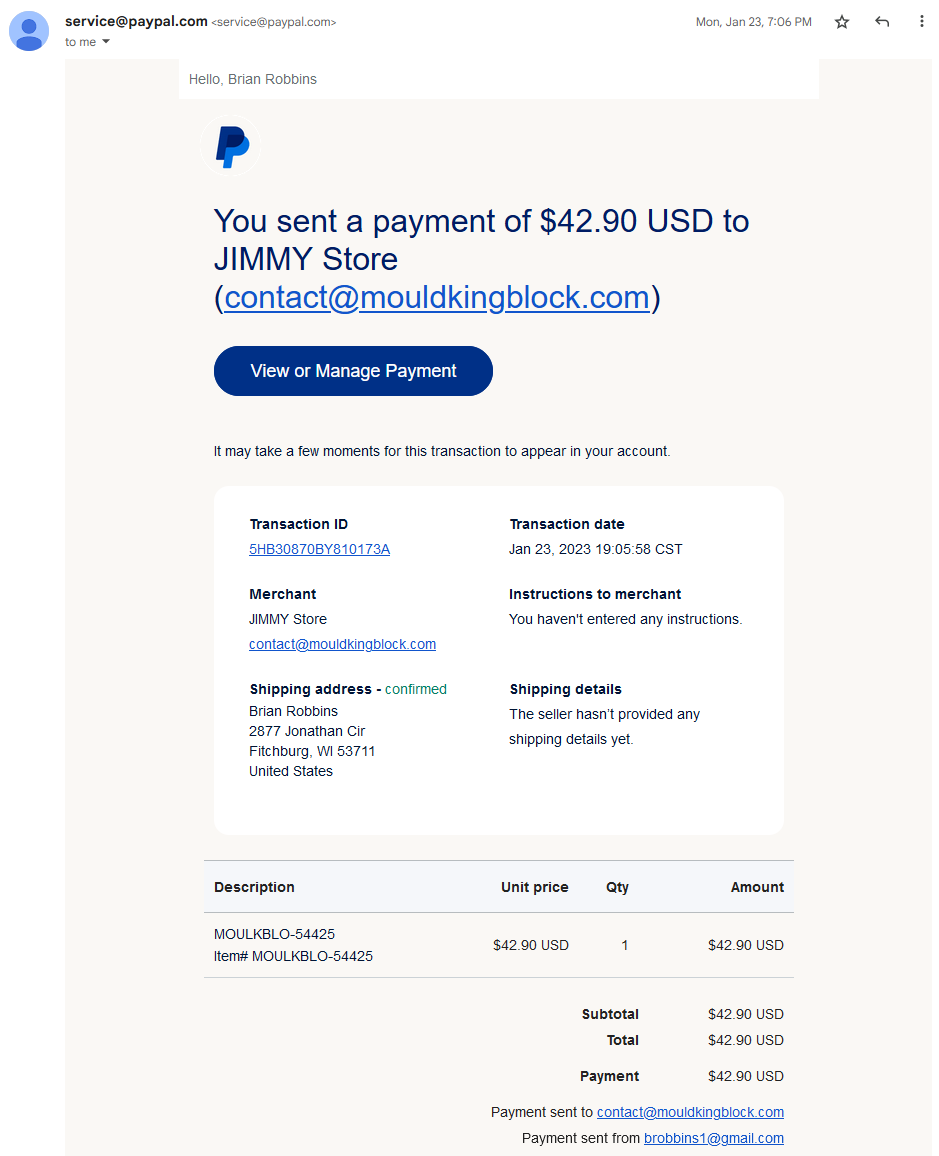Click the confirmed shipping address status
Screen dimensions: 939x1156
416,689
